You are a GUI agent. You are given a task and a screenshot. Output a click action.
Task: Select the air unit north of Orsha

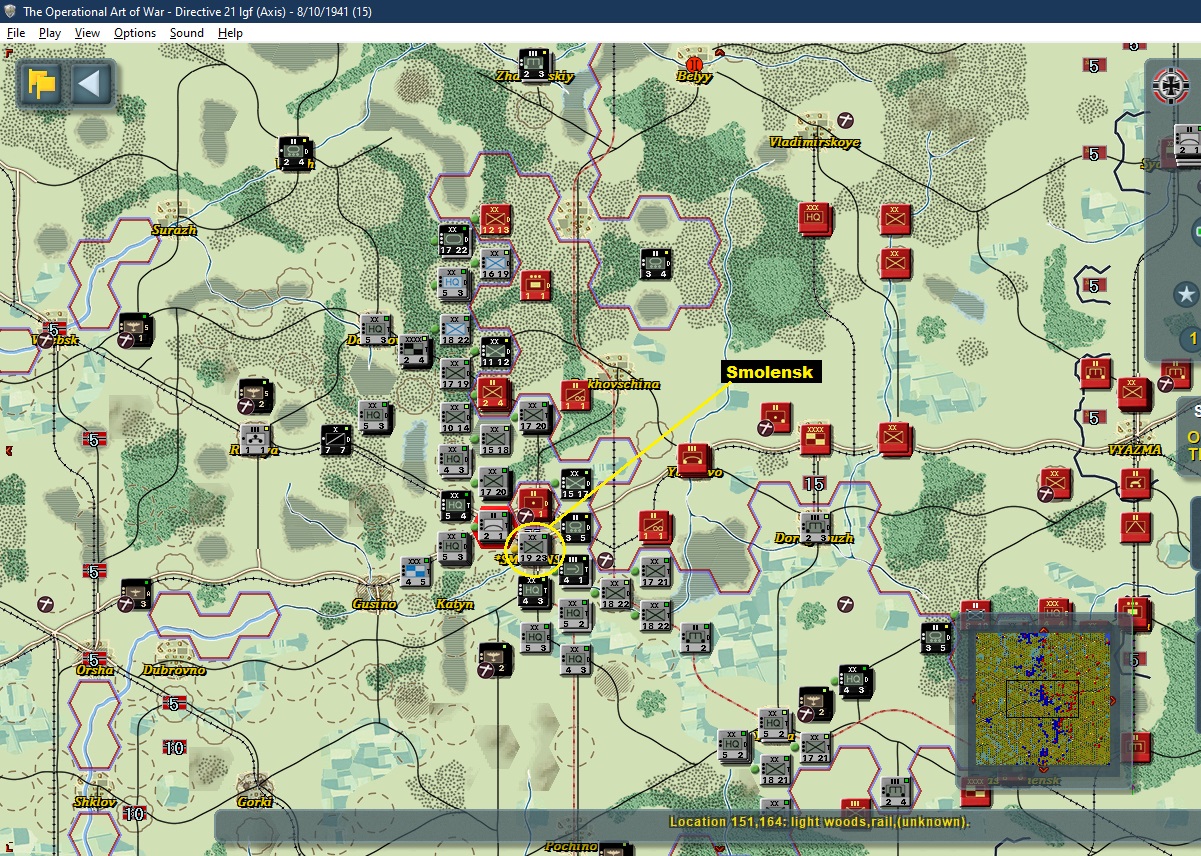tap(135, 594)
